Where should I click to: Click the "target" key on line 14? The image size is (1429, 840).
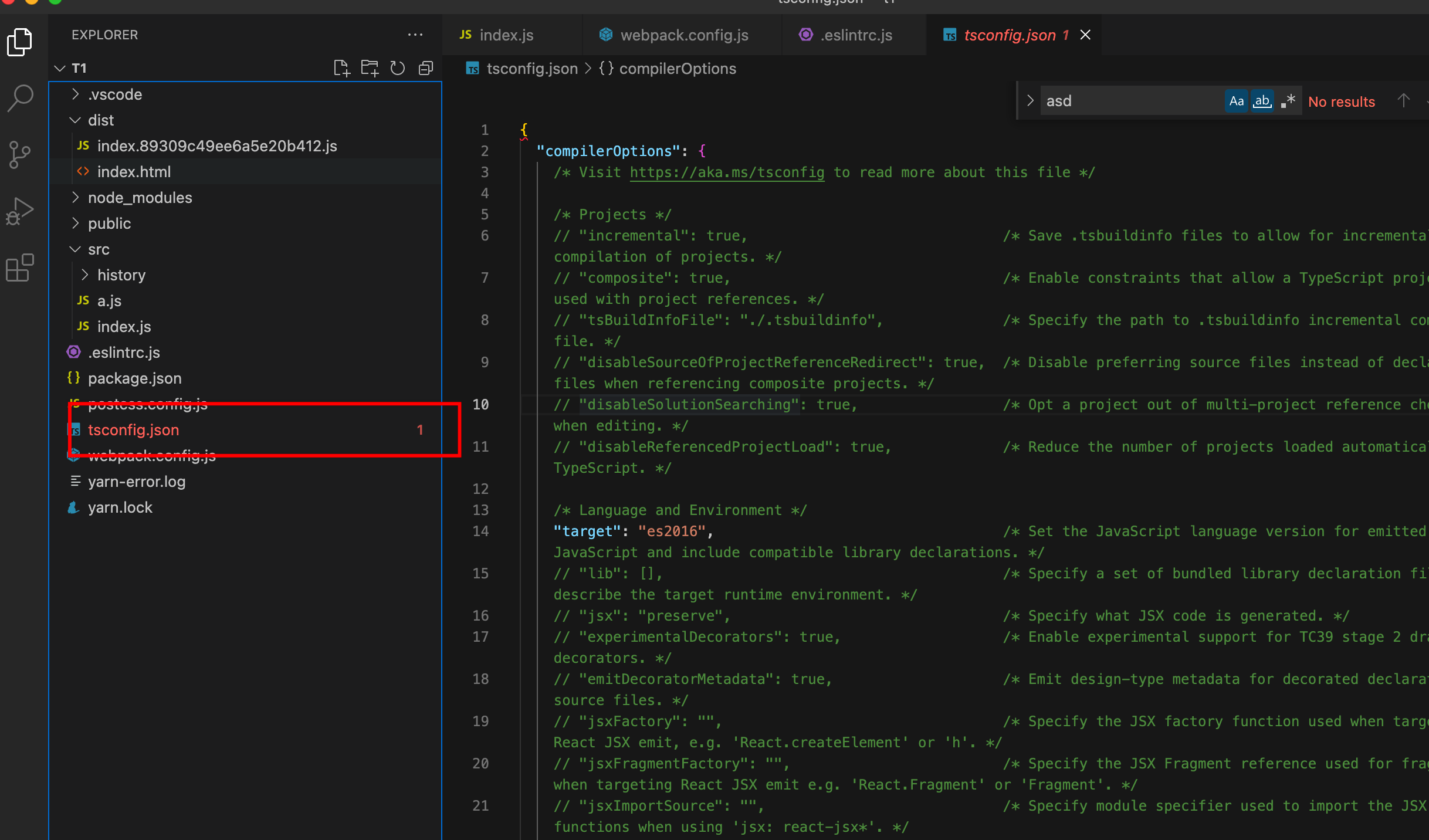coord(587,531)
